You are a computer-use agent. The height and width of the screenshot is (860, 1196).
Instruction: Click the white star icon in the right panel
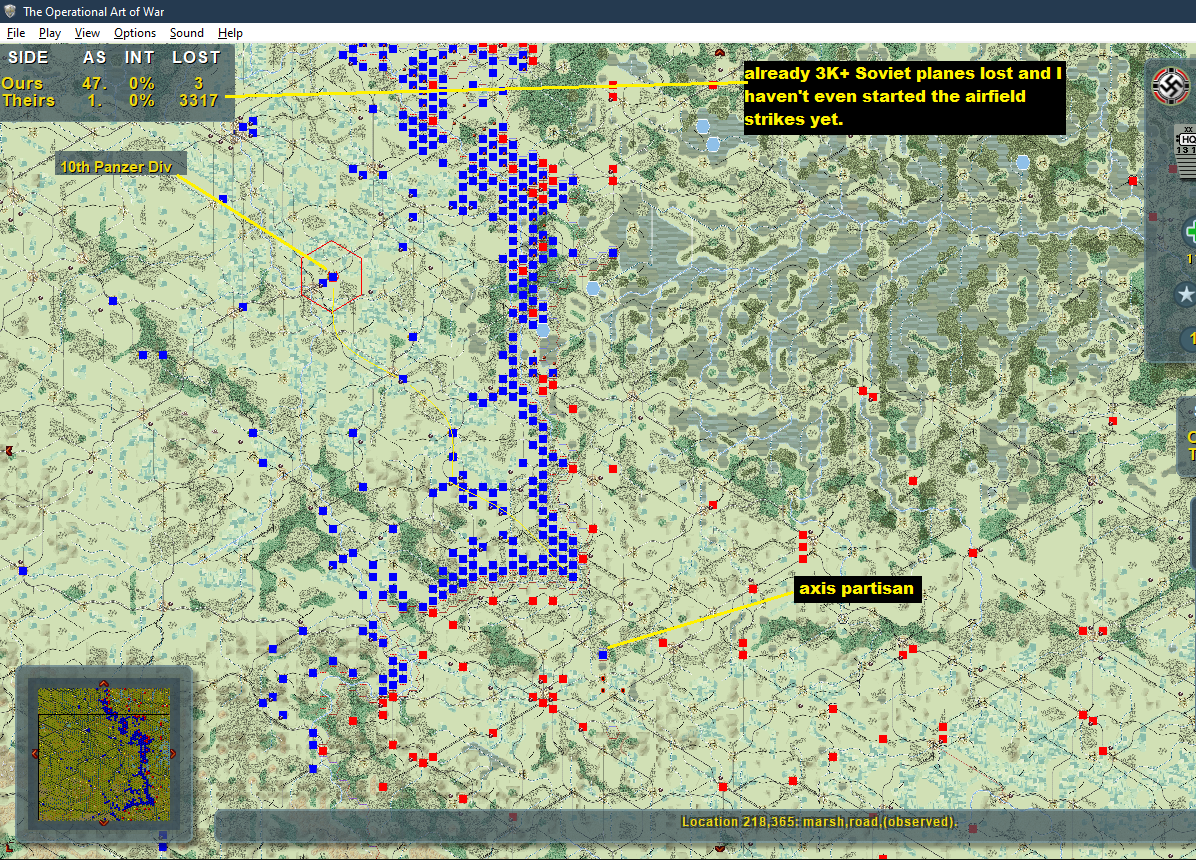(x=1185, y=295)
